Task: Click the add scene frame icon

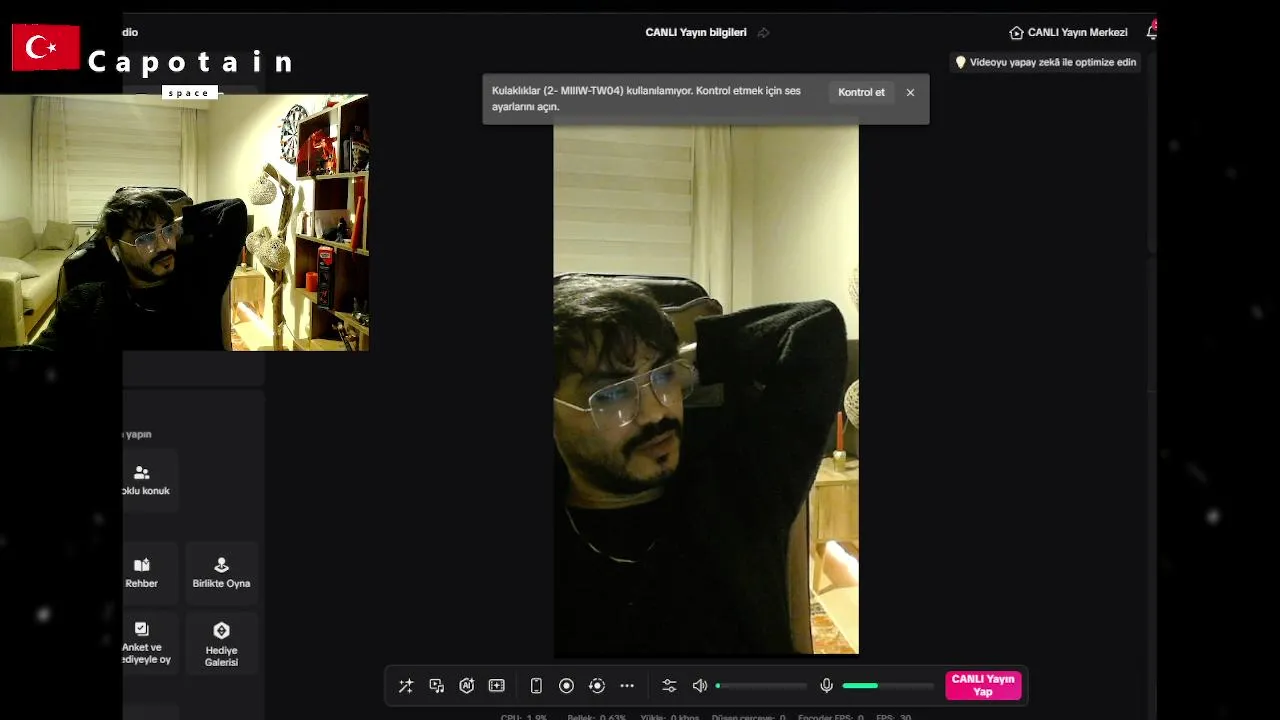Action: [497, 686]
